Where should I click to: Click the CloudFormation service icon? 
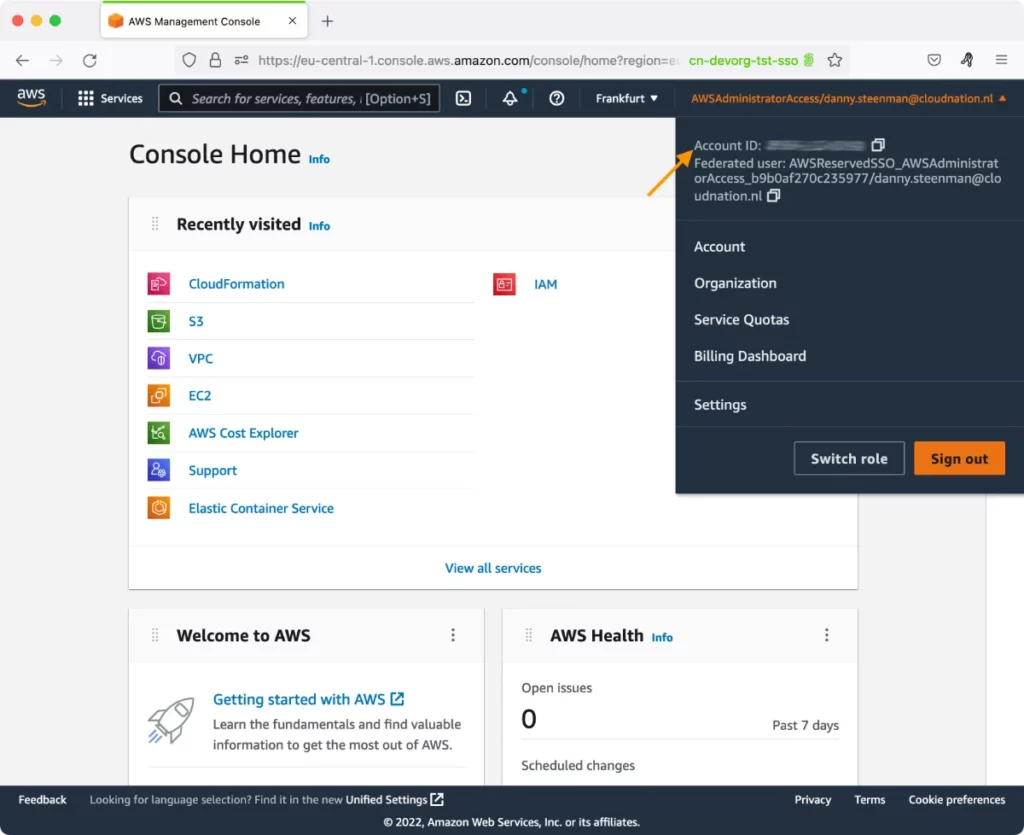(159, 284)
